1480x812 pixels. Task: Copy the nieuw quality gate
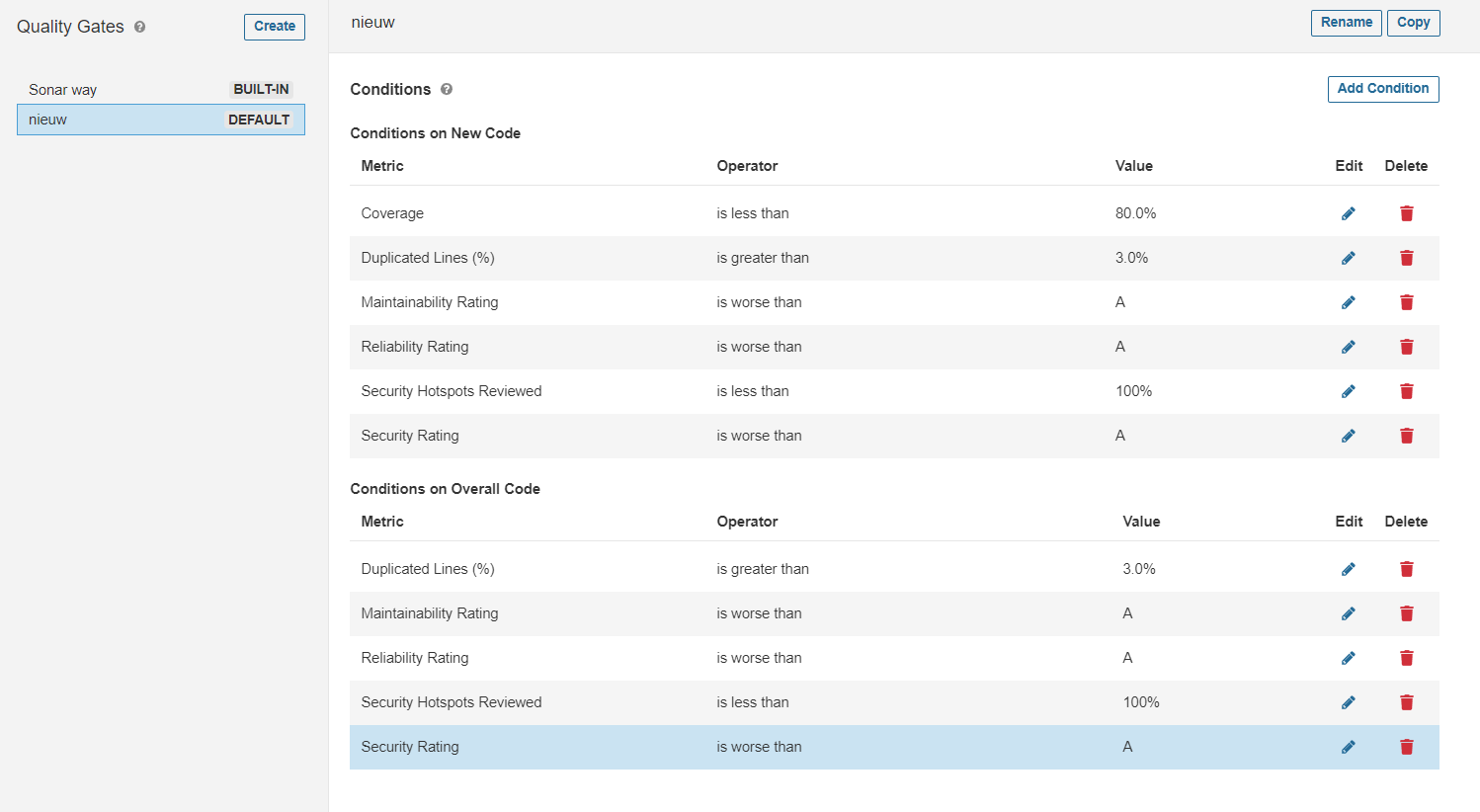point(1413,22)
